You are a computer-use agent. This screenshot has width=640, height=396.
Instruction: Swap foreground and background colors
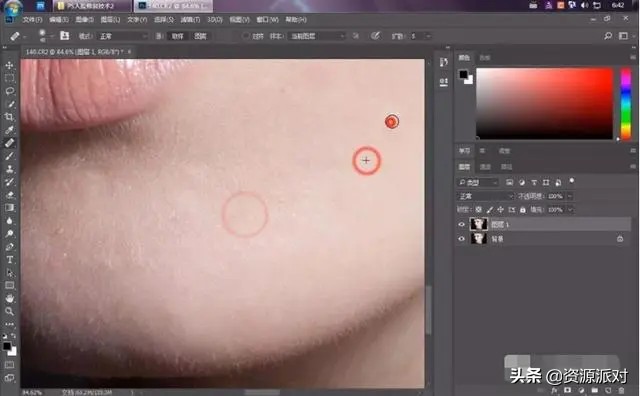[x=13, y=336]
